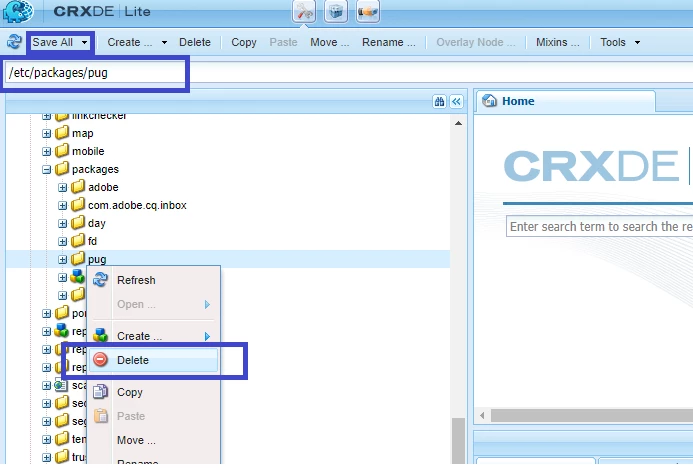Screen dimensions: 693x476
Task: Click Mixins in the top toolbar
Action: click(558, 42)
